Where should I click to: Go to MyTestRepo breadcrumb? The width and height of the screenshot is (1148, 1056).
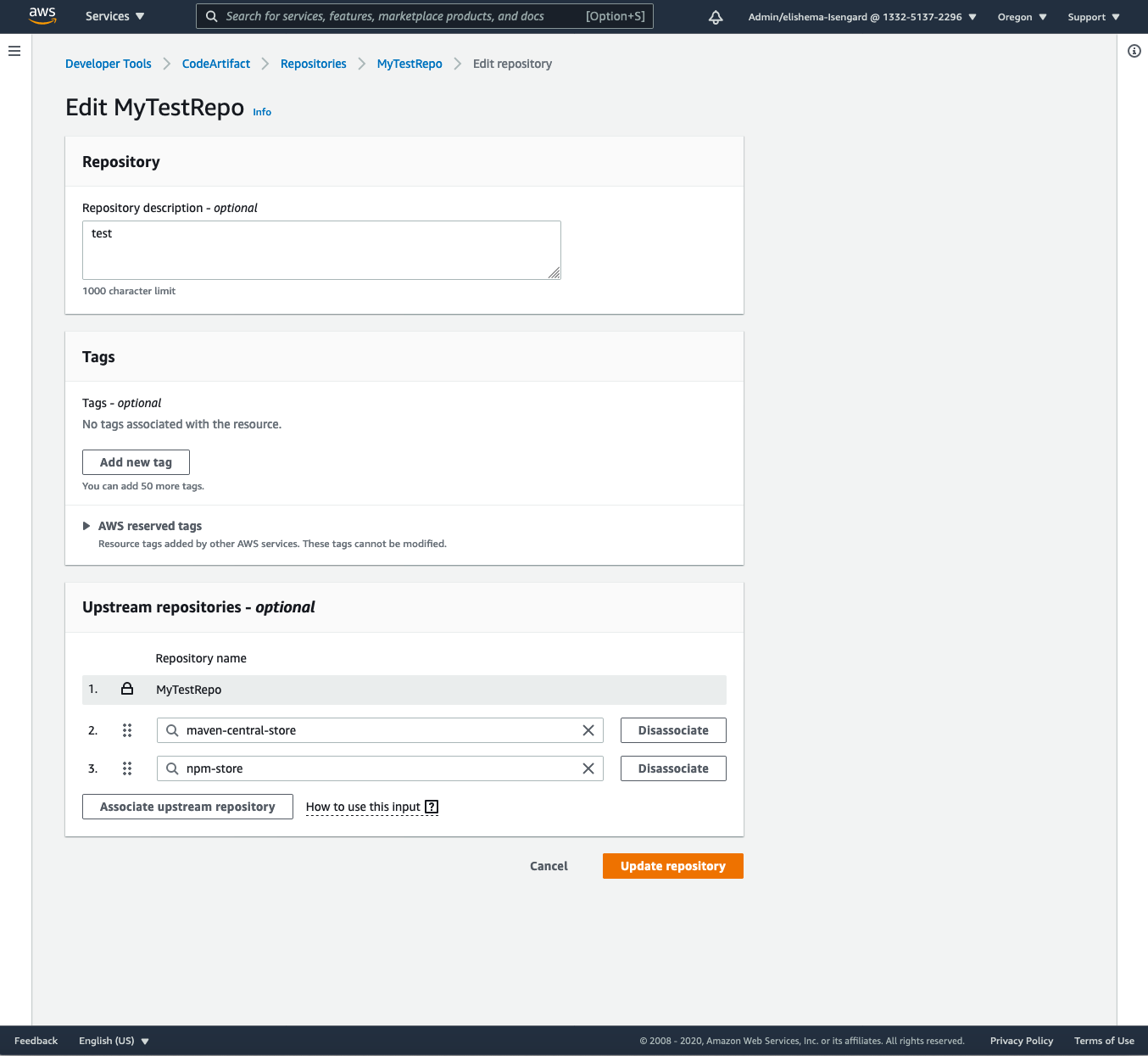(x=410, y=64)
